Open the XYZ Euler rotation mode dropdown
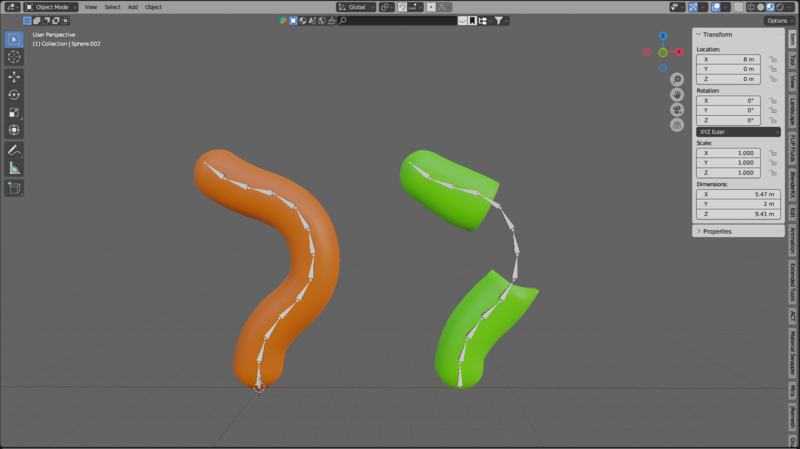The width and height of the screenshot is (800, 449). point(738,131)
